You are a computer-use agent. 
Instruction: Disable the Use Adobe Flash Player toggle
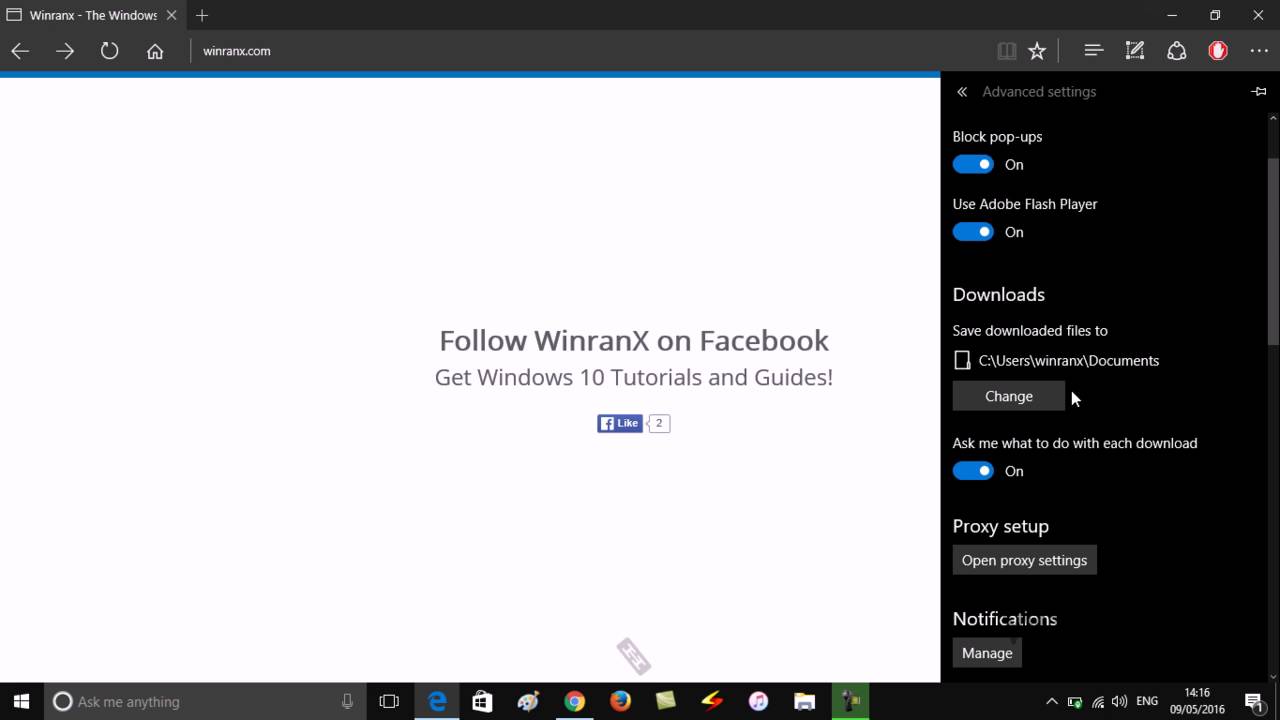click(973, 232)
